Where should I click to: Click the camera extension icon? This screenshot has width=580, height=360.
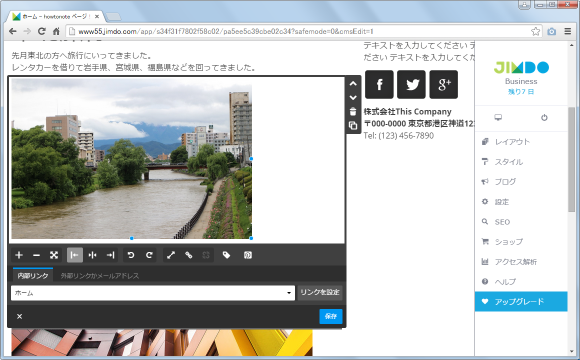click(552, 31)
